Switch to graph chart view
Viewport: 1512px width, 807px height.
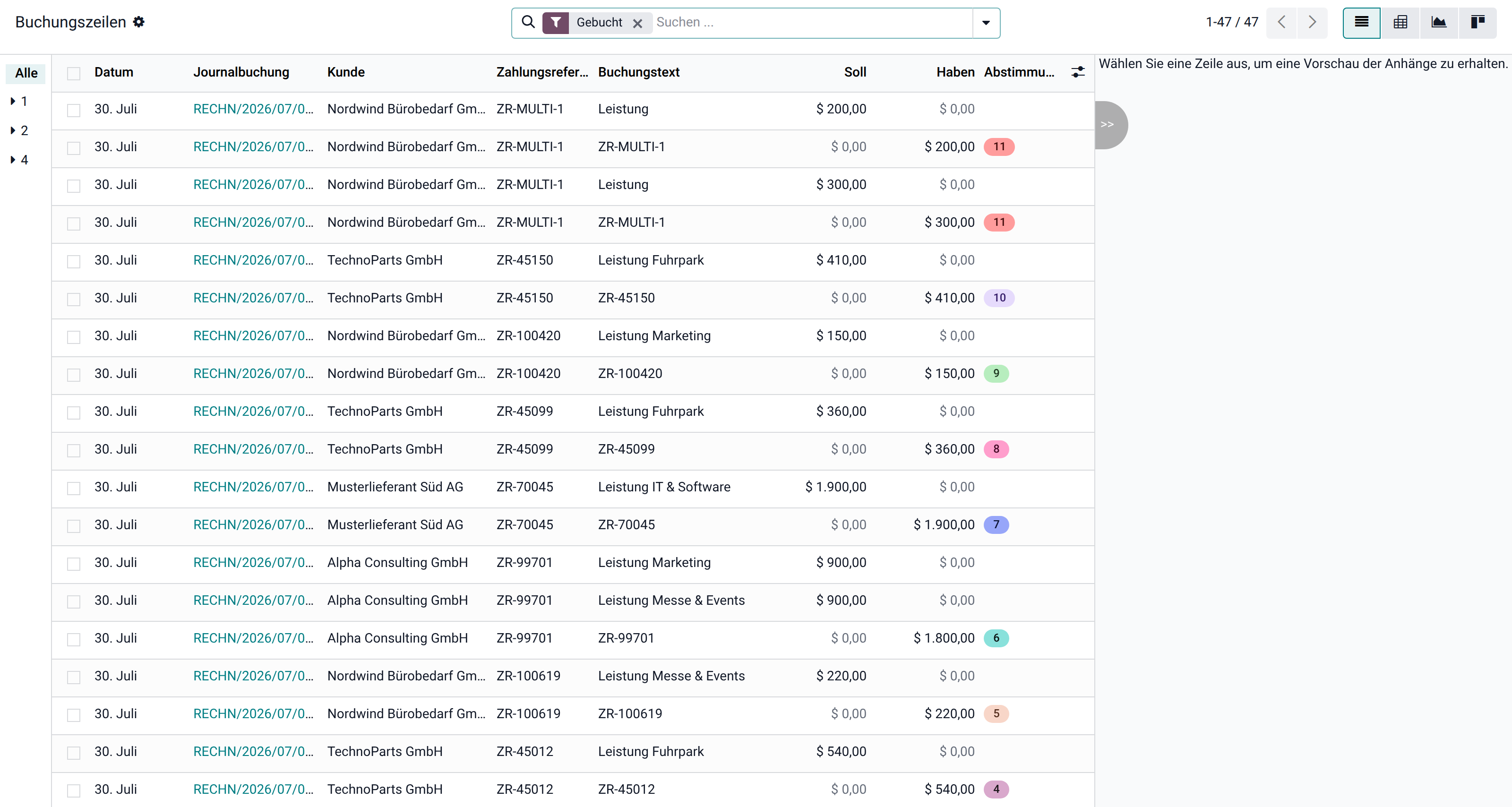[1439, 22]
